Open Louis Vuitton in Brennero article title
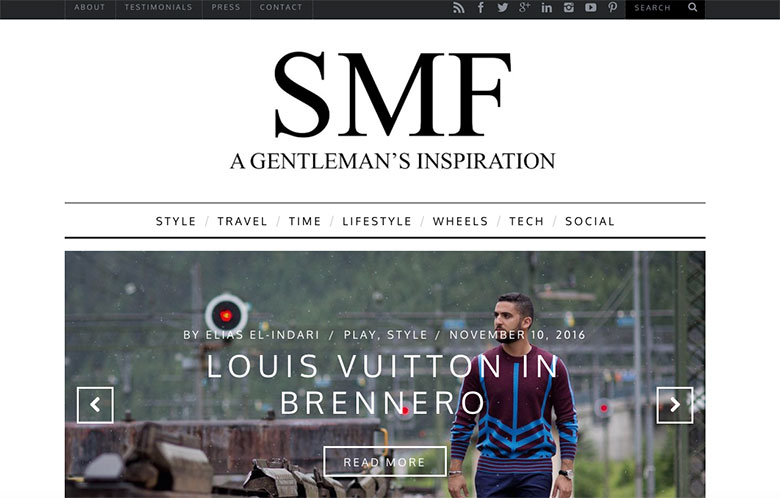Screen dimensions: 780x498 (383, 385)
